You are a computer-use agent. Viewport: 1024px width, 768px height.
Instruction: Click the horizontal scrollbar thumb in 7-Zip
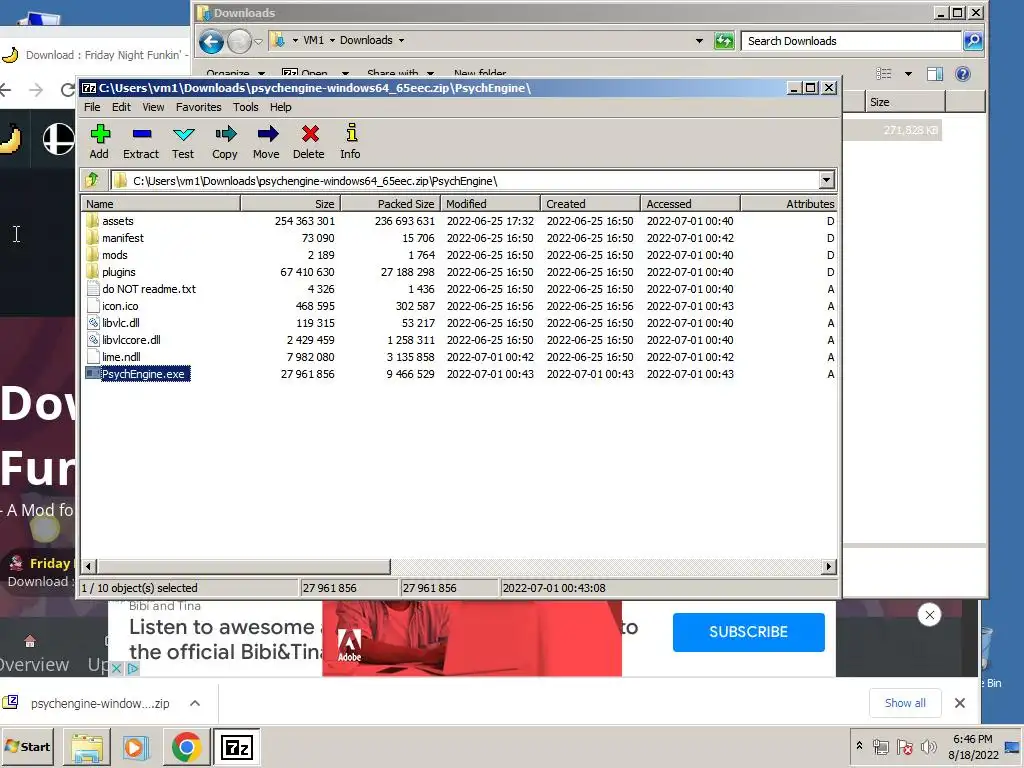coord(243,566)
